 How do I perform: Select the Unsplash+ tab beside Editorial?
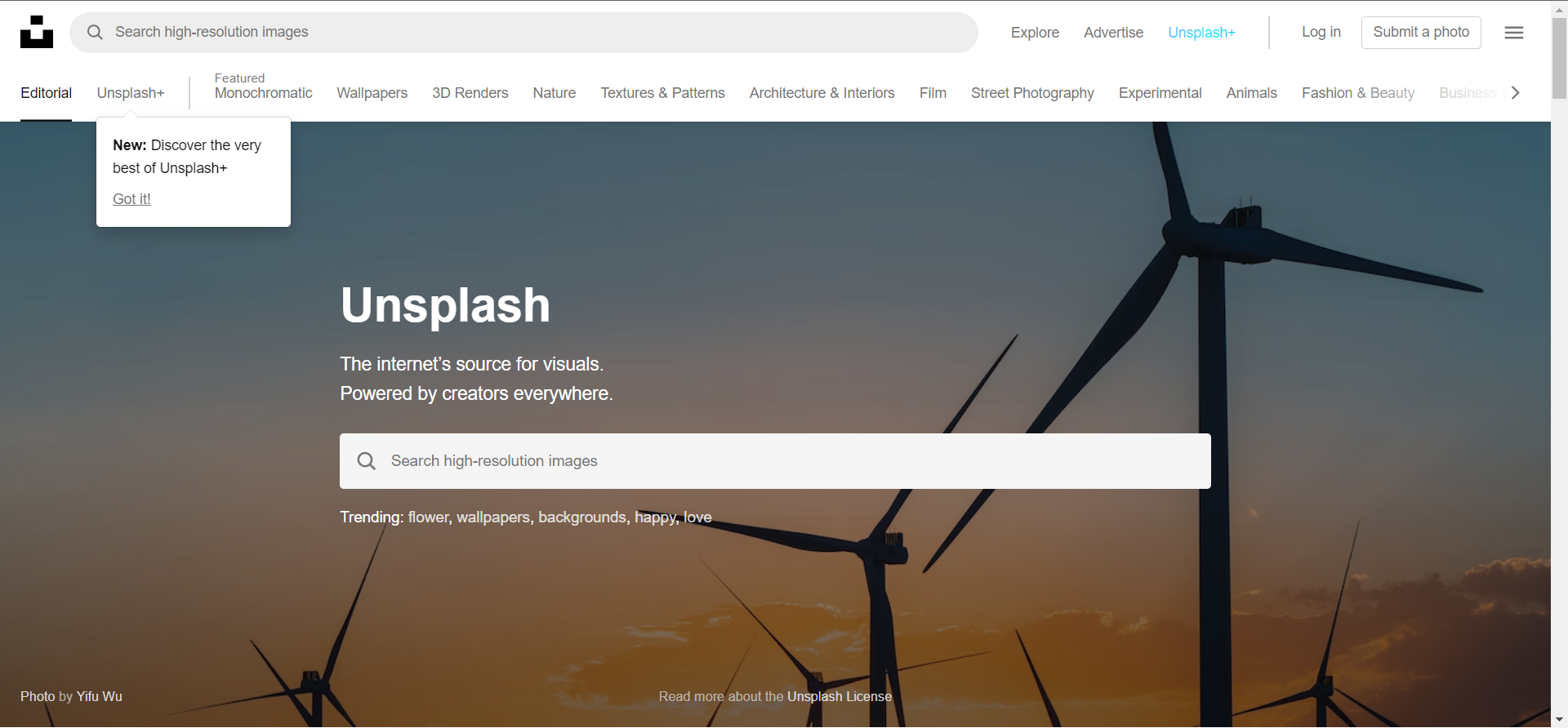click(x=131, y=93)
